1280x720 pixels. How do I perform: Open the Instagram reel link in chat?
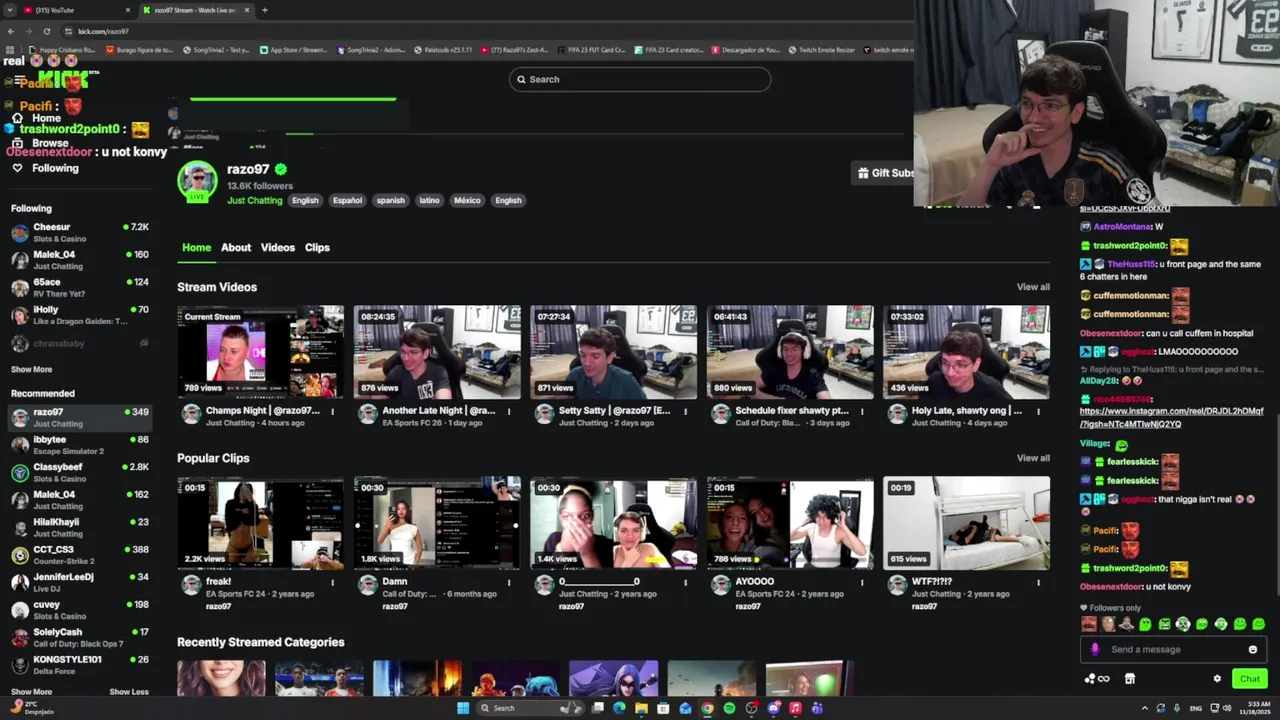click(1171, 417)
